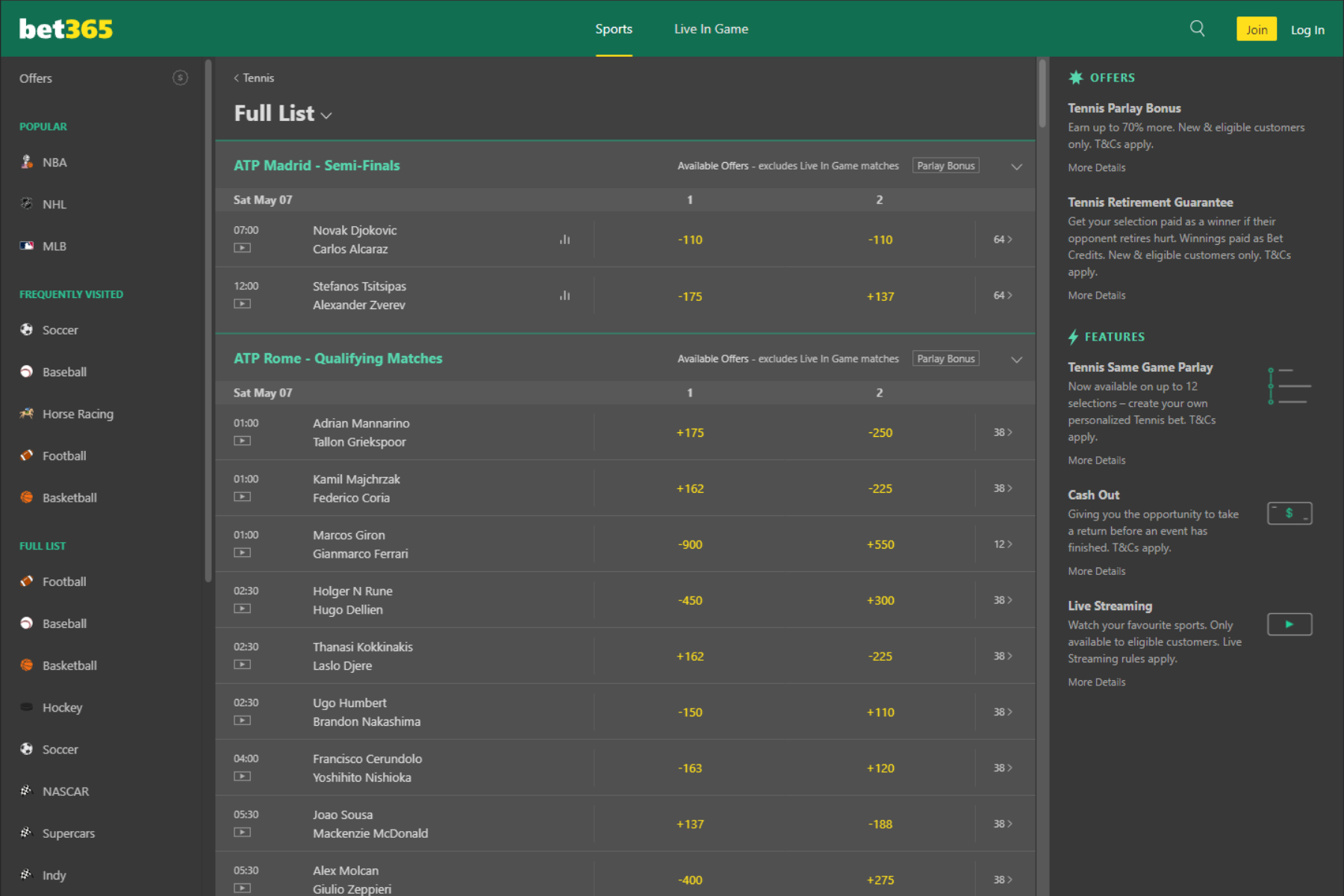This screenshot has height=896, width=1344.
Task: Click Parlay Bonus badge for ATP Rome
Action: [946, 359]
